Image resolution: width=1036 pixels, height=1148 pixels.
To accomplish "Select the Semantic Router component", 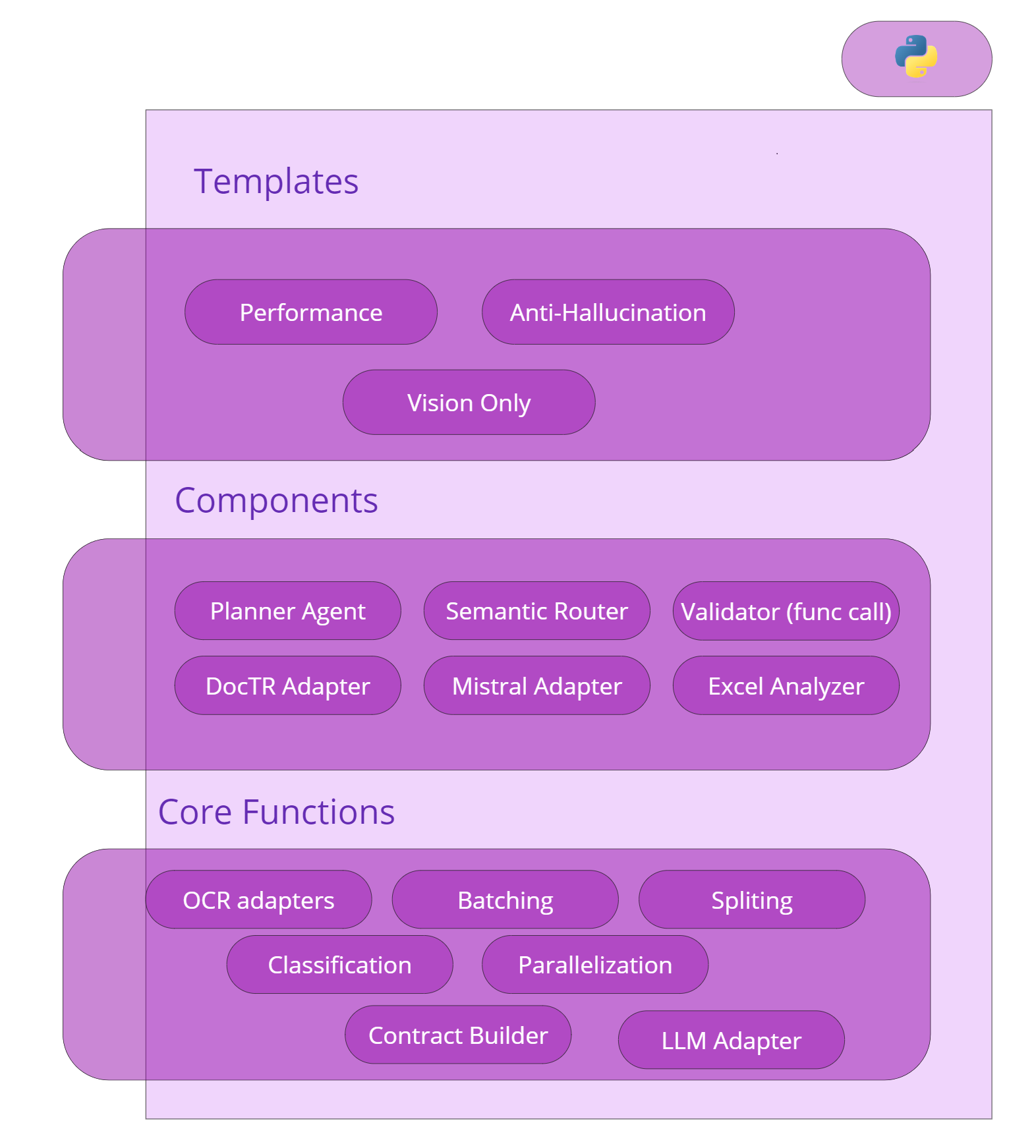I will 537,611.
